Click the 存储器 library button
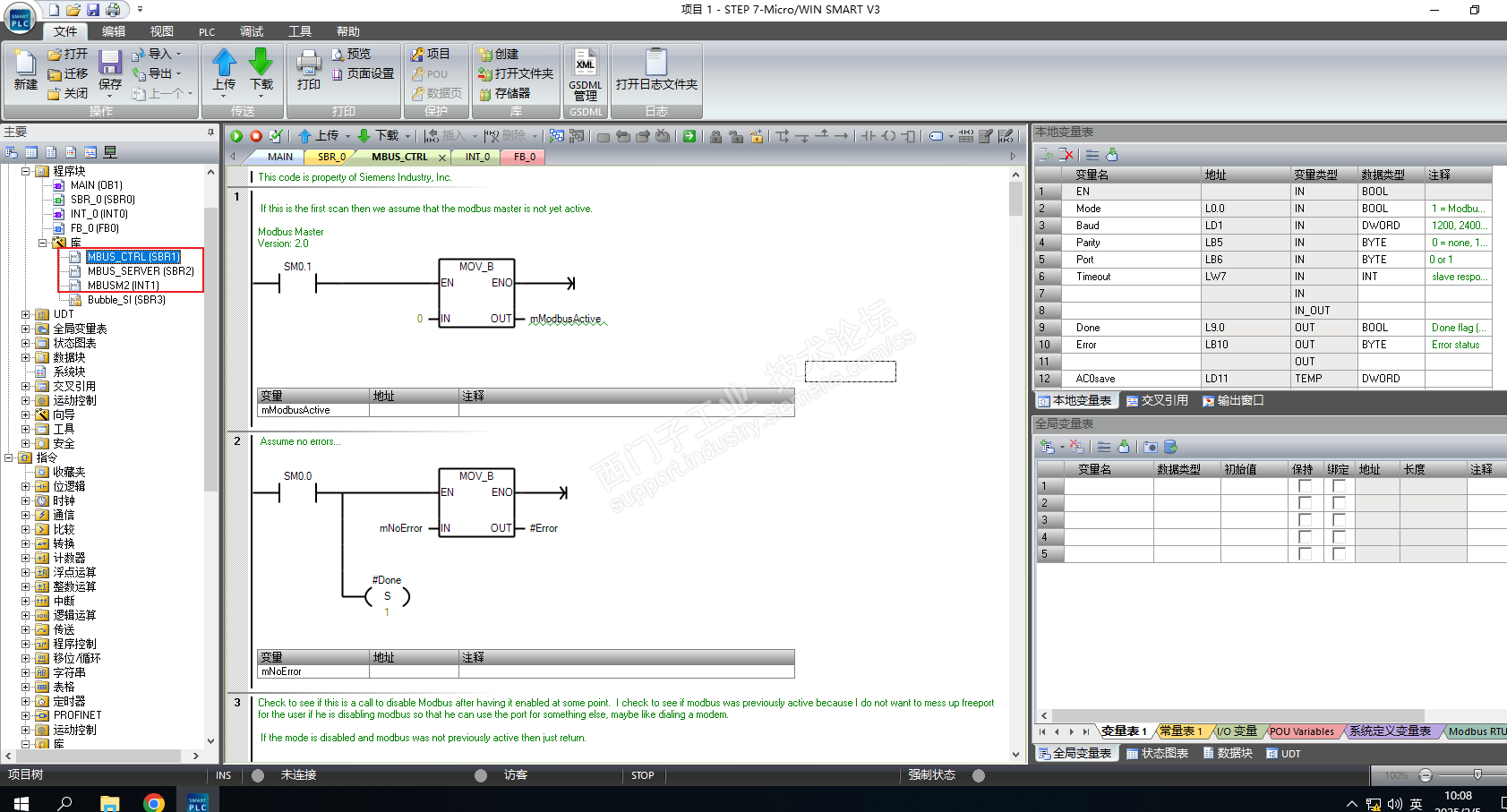 pos(504,94)
